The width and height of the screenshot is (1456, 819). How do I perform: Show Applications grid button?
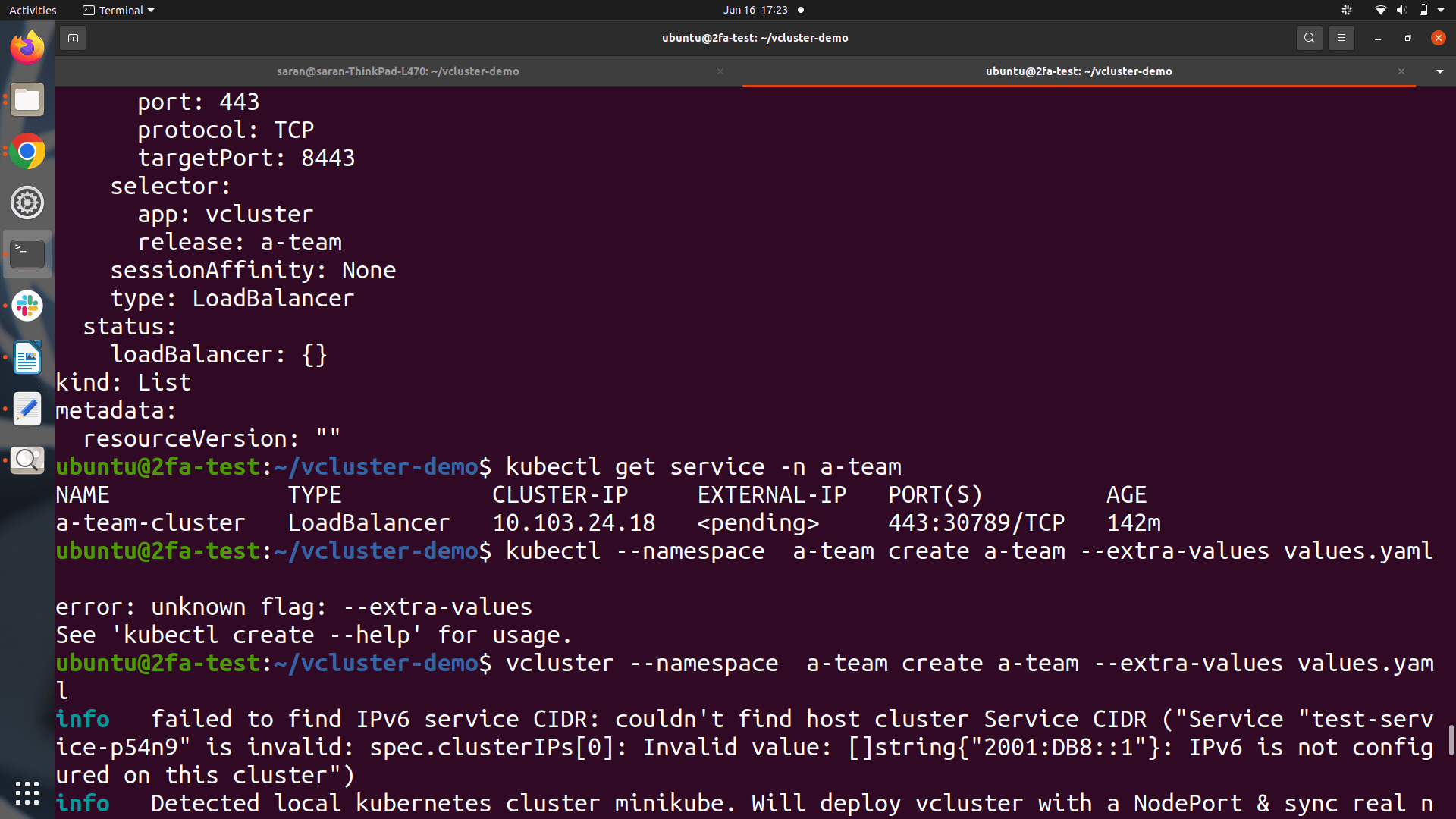(27, 793)
